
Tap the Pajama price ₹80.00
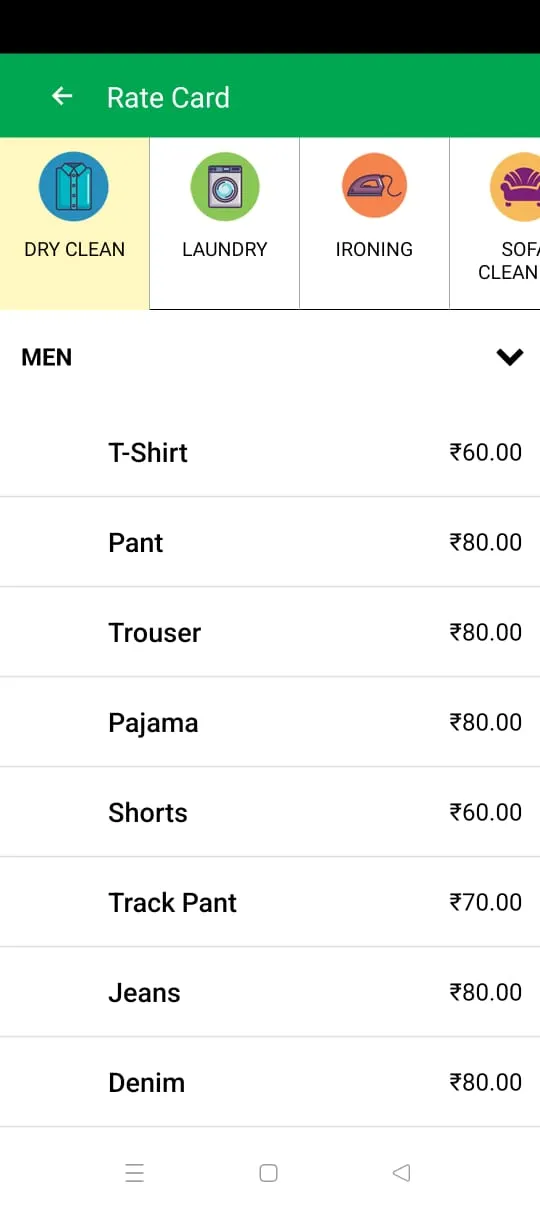(486, 722)
